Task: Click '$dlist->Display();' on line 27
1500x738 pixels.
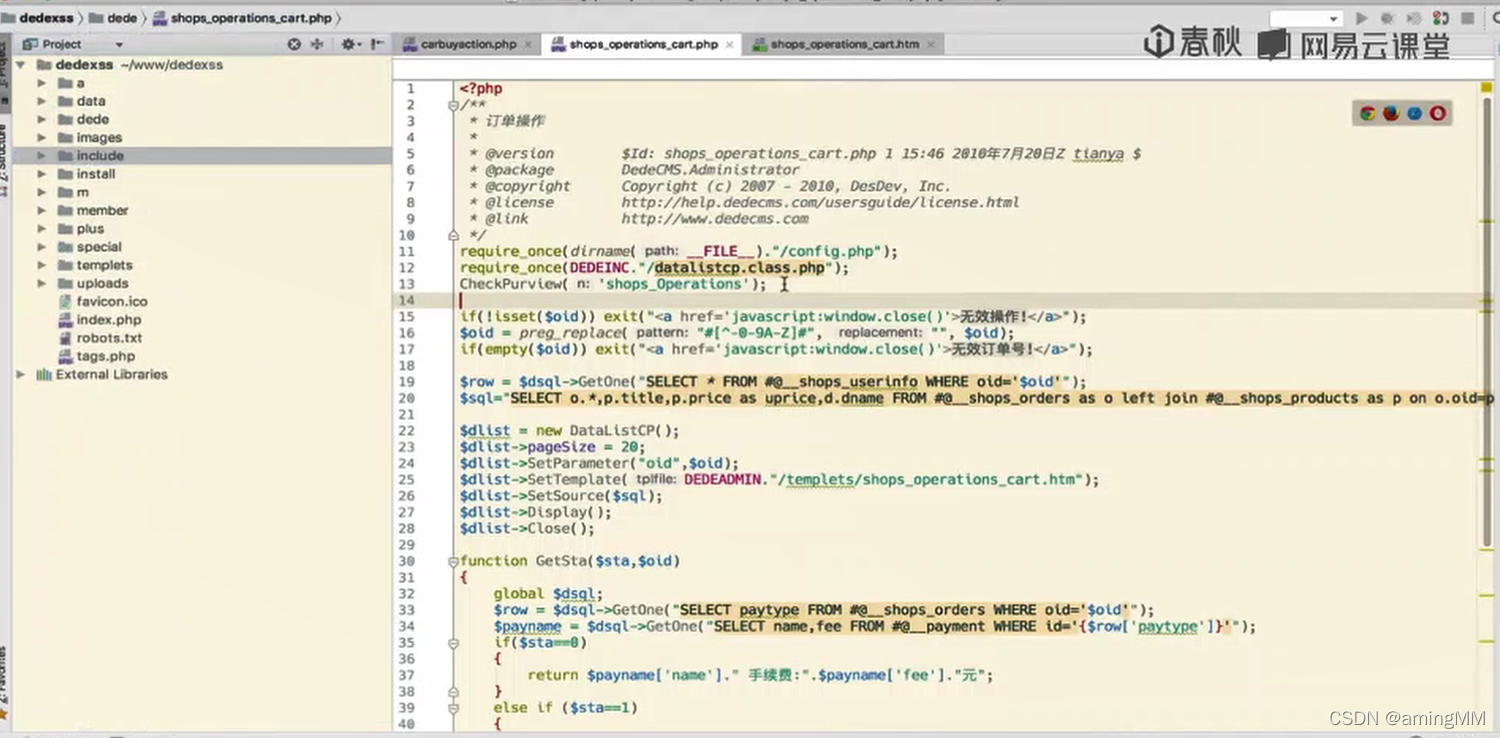Action: (x=536, y=512)
